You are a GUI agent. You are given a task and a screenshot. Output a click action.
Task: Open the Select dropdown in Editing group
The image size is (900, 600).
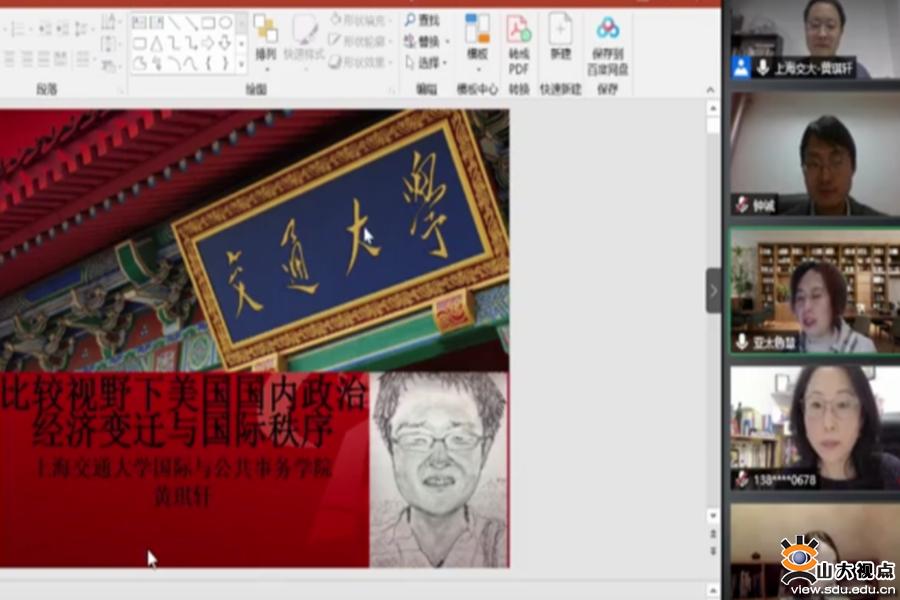[x=428, y=62]
